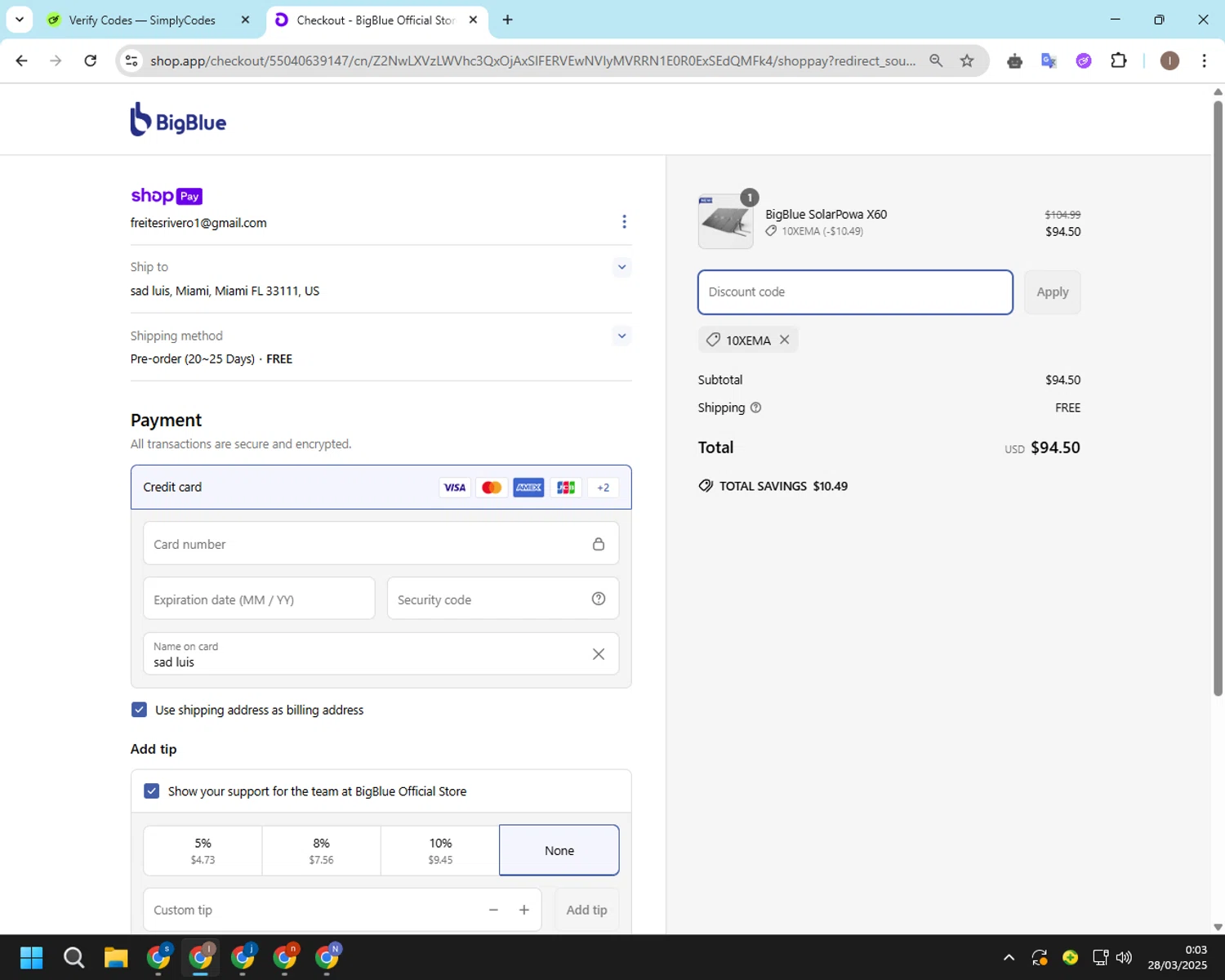Click the SolarPowa X60 product thumbnail
1225x980 pixels.
tap(725, 221)
